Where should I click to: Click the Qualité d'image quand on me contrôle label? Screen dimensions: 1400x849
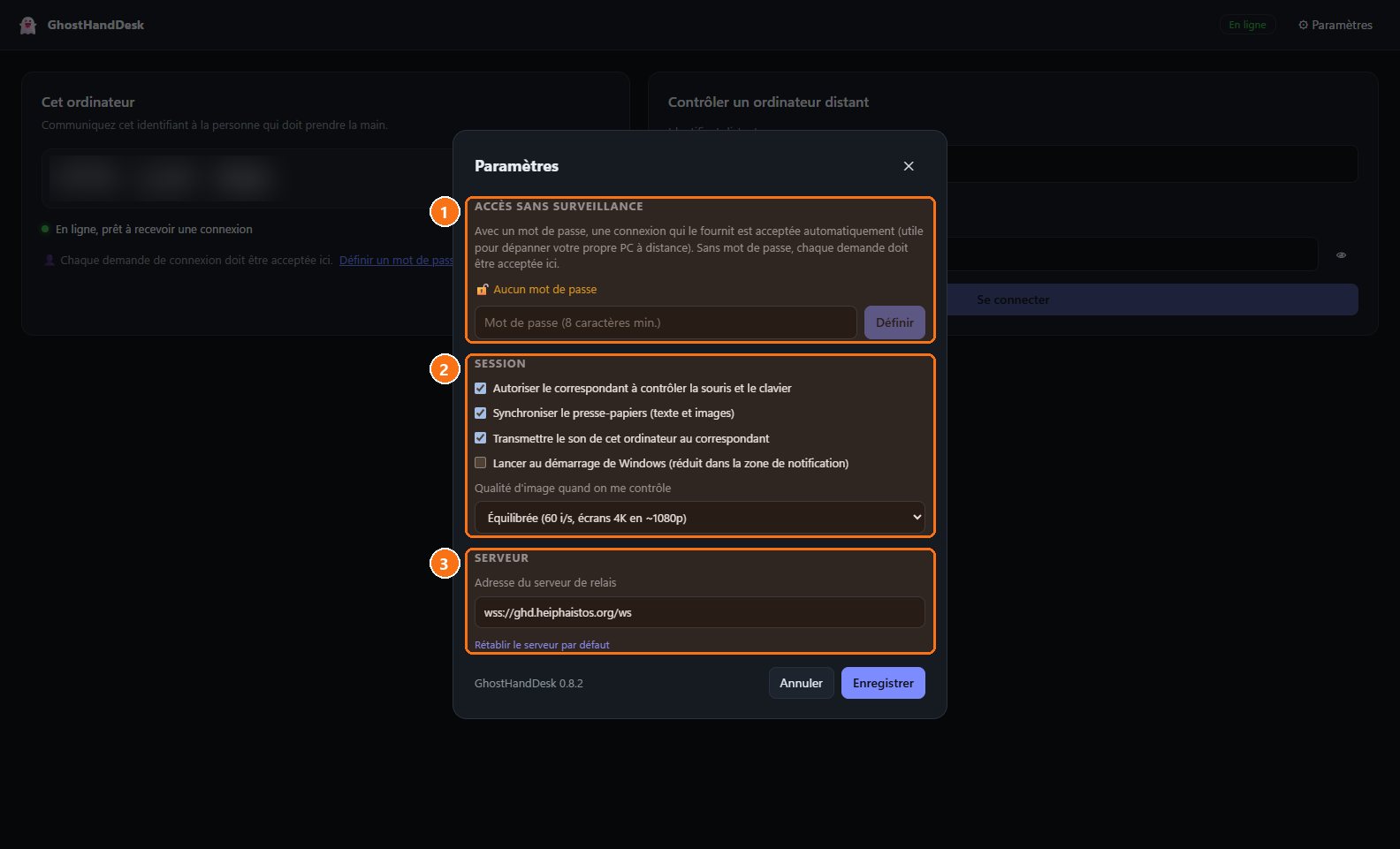[x=573, y=489]
